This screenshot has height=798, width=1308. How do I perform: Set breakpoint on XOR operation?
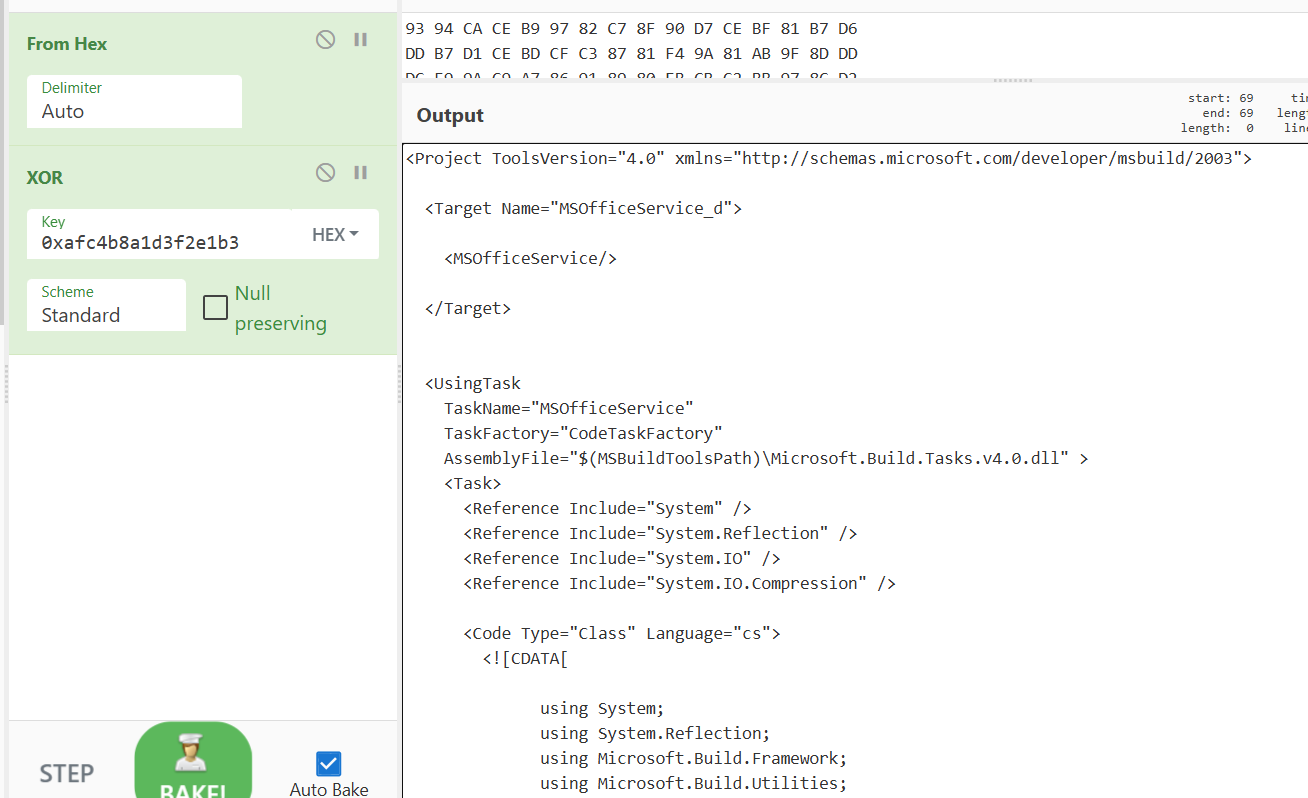[361, 173]
